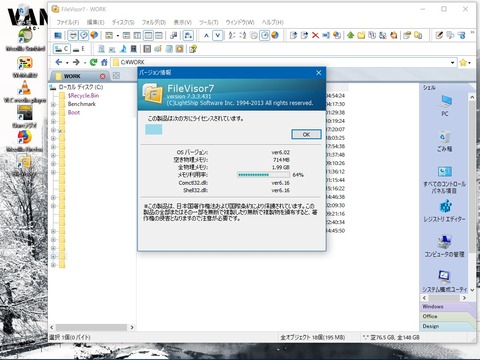Open the ツール(T) menu
The image size is (480, 360).
click(209, 22)
